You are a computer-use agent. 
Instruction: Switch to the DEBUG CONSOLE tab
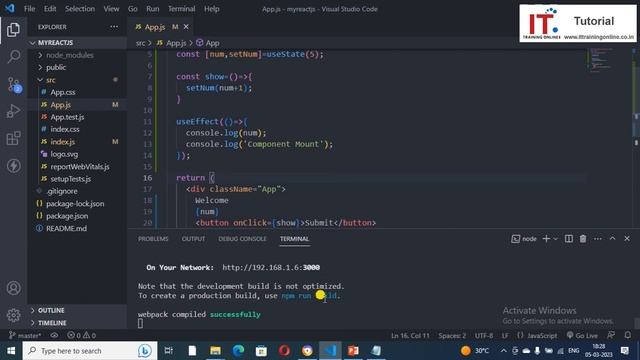[242, 239]
